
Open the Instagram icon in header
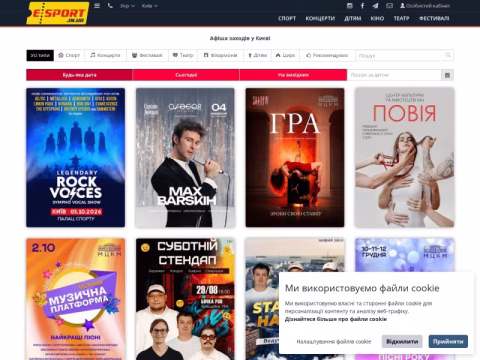click(350, 6)
